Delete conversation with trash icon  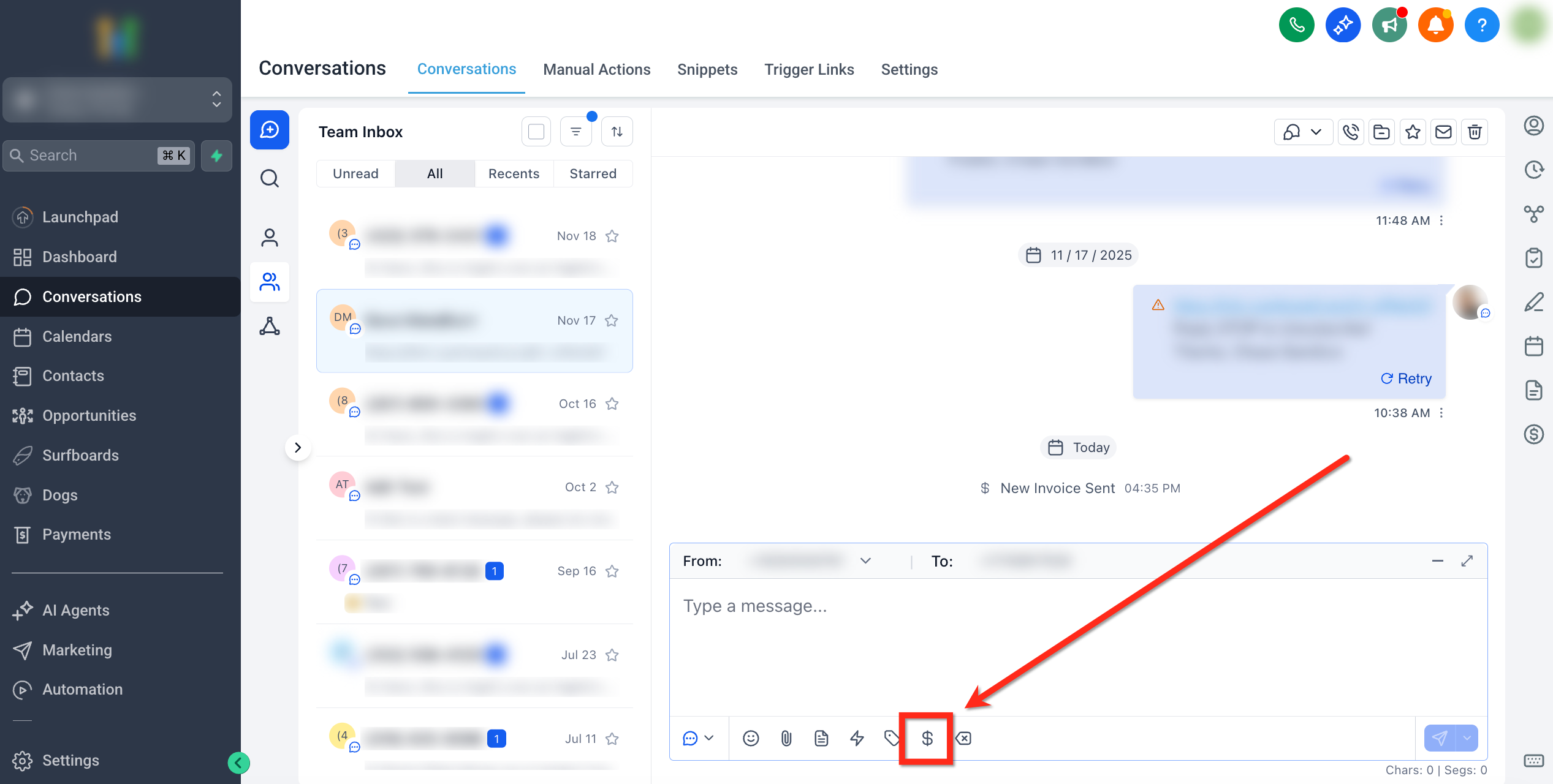(x=1475, y=132)
